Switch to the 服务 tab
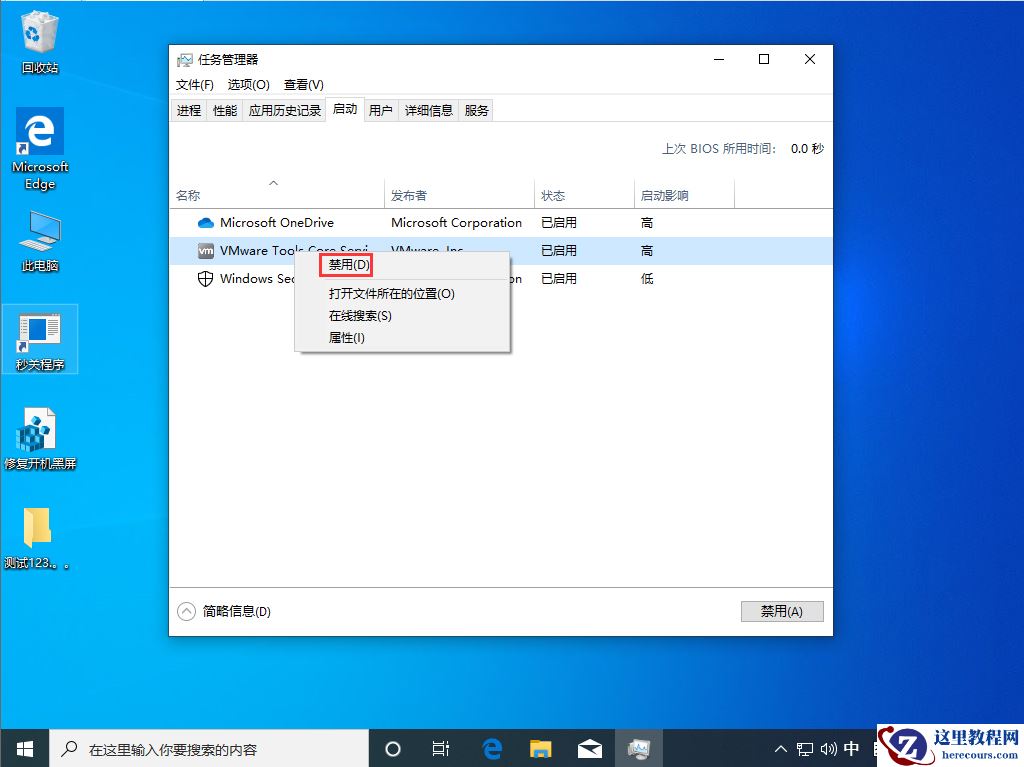Viewport: 1024px width, 767px height. tap(476, 110)
